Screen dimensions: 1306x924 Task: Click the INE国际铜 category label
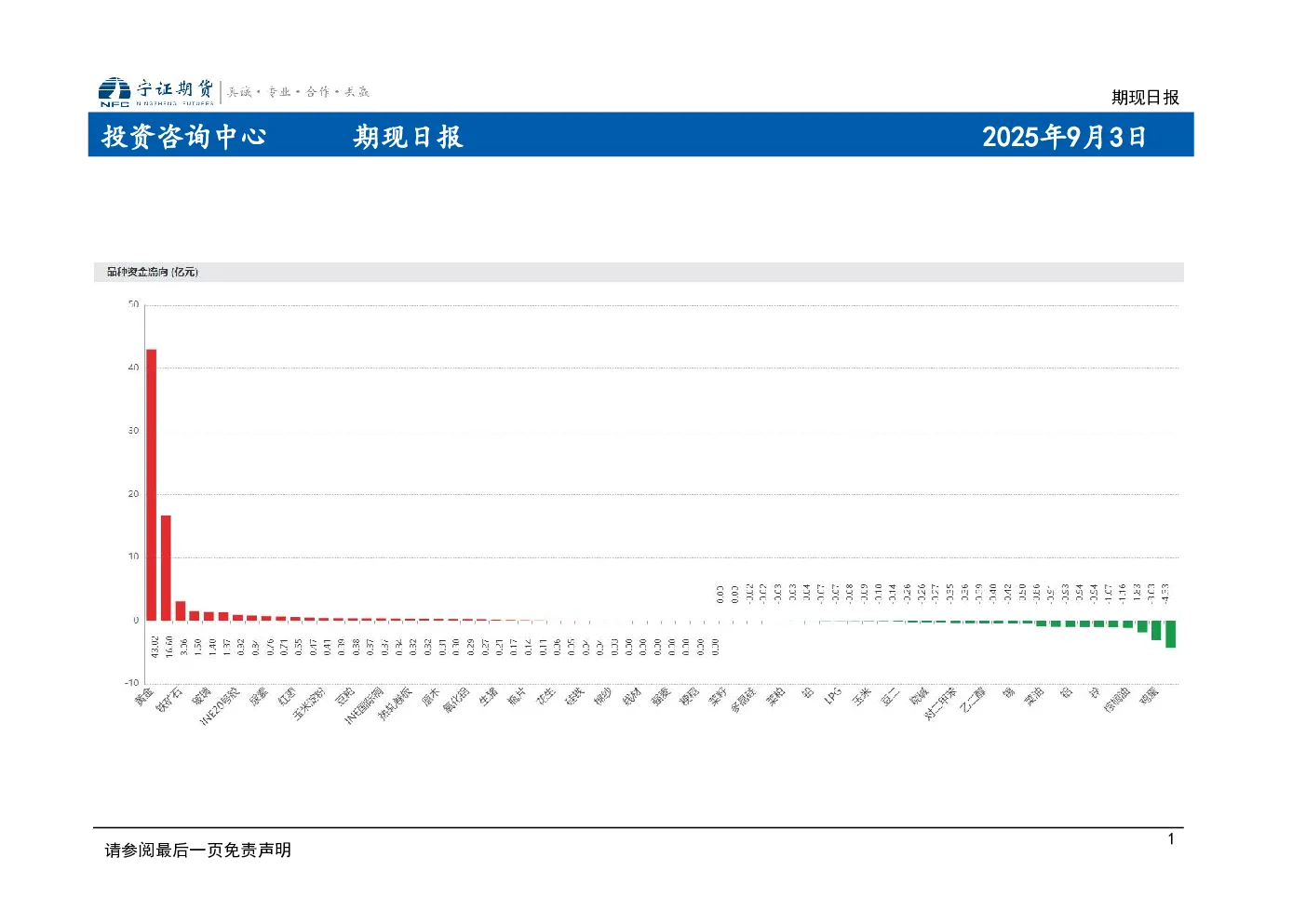pyautogui.click(x=363, y=706)
